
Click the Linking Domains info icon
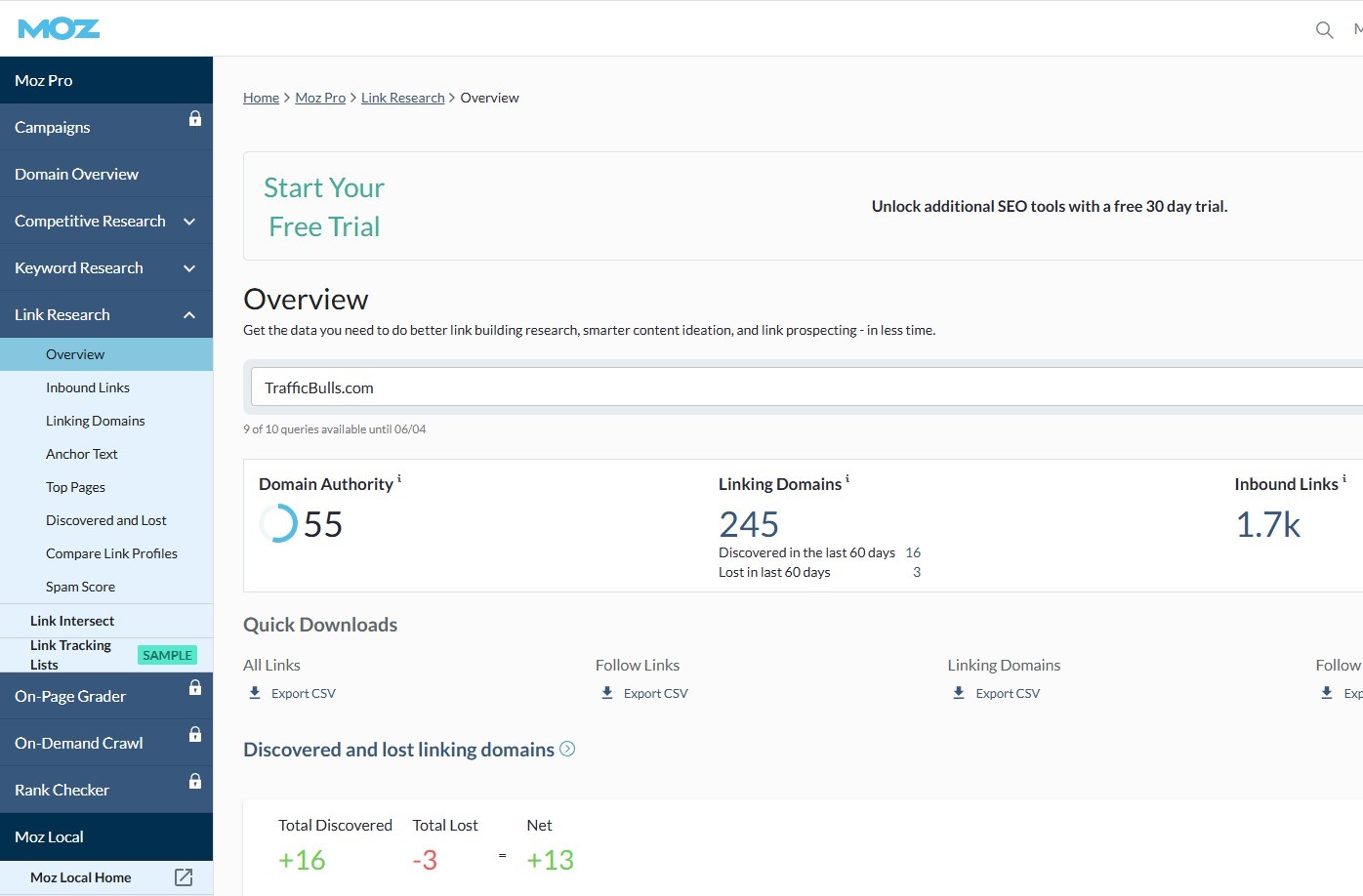click(x=847, y=478)
